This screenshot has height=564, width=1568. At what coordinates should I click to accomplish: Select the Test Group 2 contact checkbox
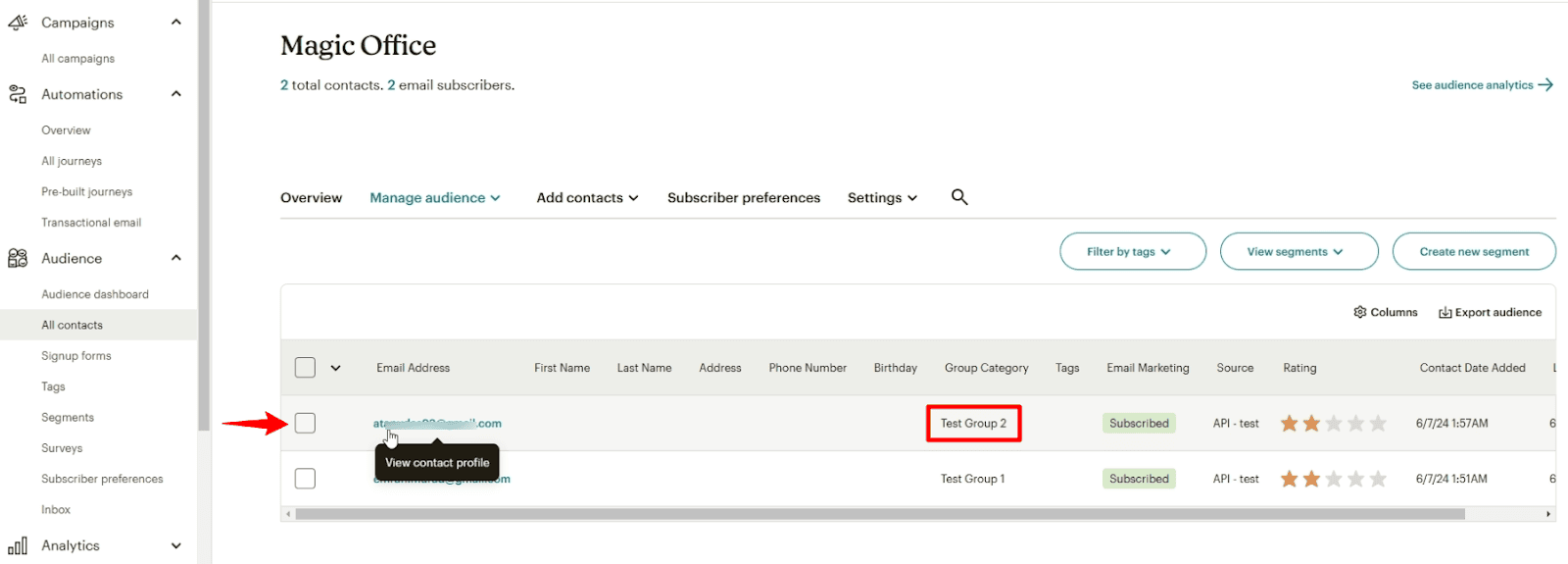pos(306,423)
